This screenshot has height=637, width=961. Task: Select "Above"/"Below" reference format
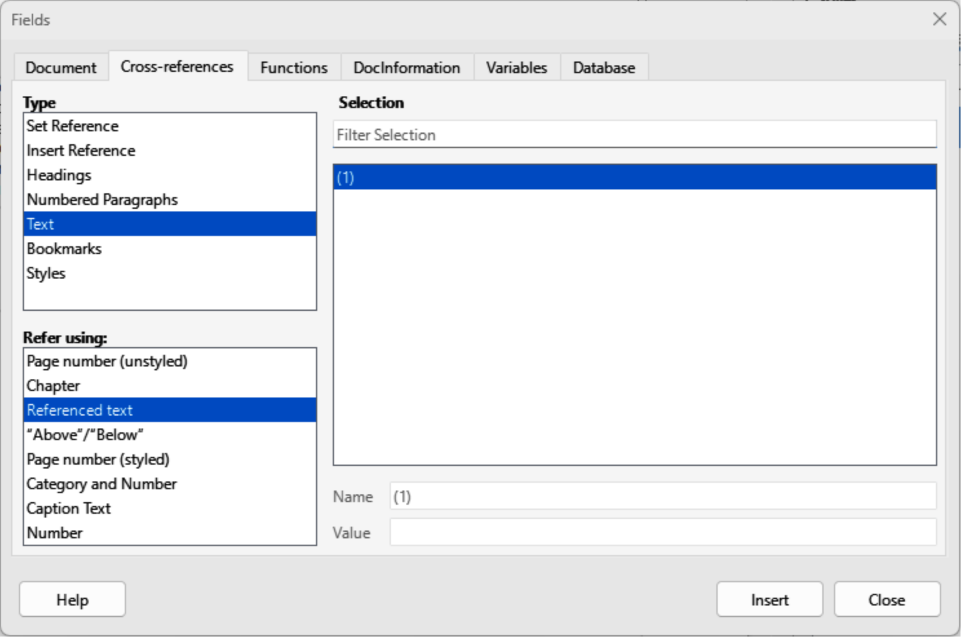point(85,435)
